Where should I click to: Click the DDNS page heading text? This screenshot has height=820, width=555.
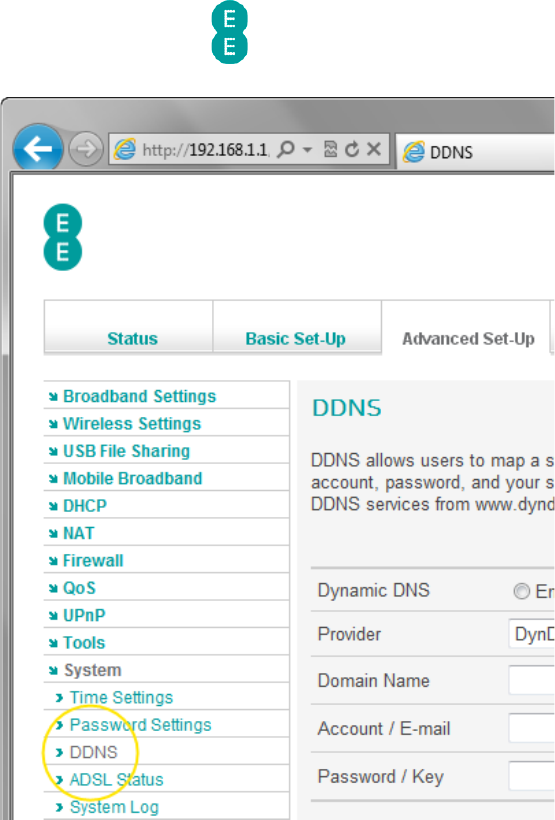347,408
